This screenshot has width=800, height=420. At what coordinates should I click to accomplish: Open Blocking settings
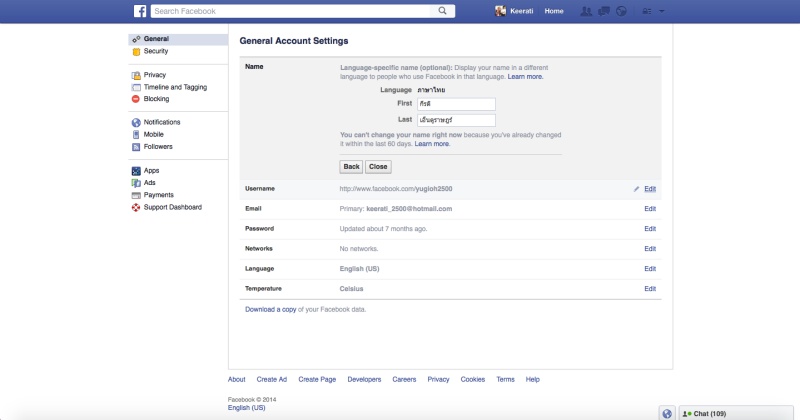[x=156, y=99]
